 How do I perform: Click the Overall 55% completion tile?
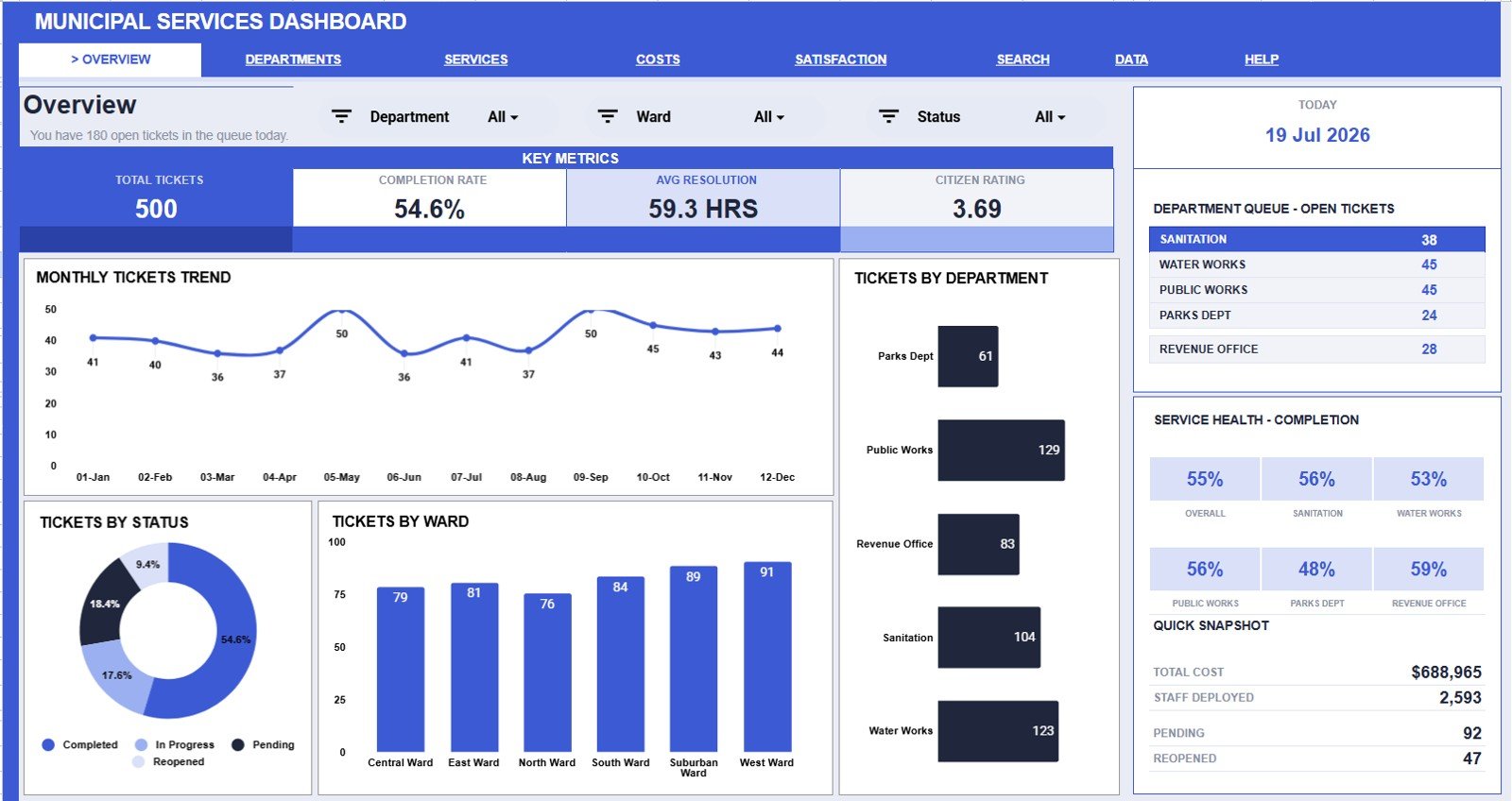[x=1205, y=479]
